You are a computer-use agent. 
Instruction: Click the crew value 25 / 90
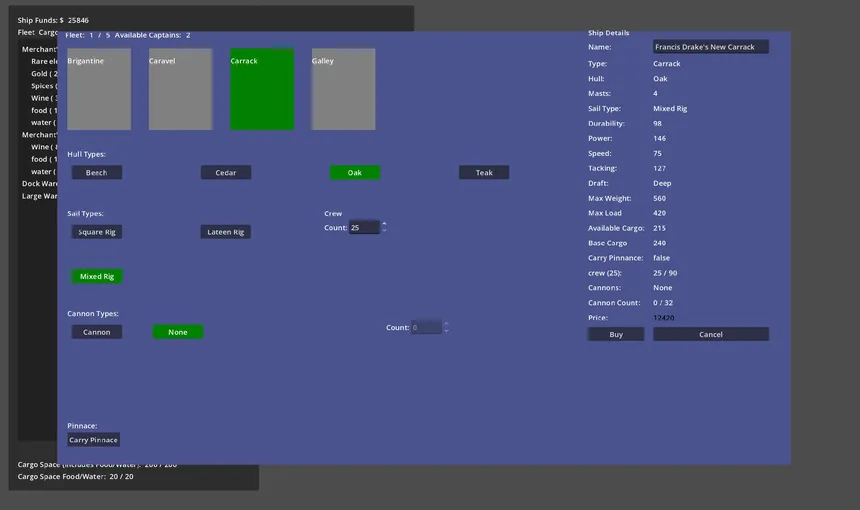(x=665, y=273)
